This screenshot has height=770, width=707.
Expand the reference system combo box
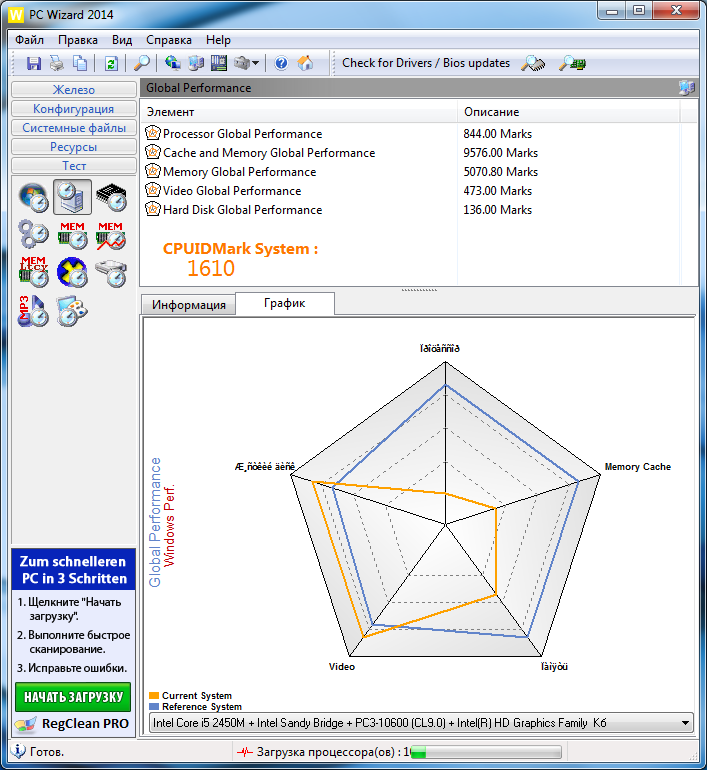tap(685, 723)
